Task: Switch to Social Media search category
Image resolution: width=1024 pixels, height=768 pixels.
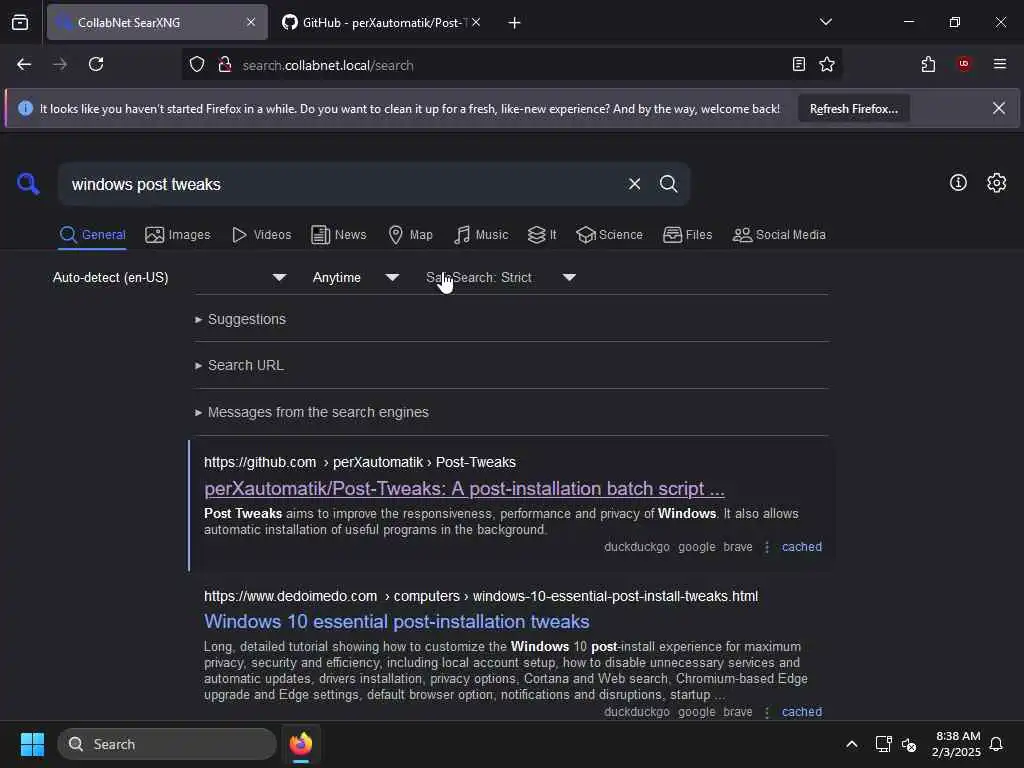Action: click(x=779, y=235)
